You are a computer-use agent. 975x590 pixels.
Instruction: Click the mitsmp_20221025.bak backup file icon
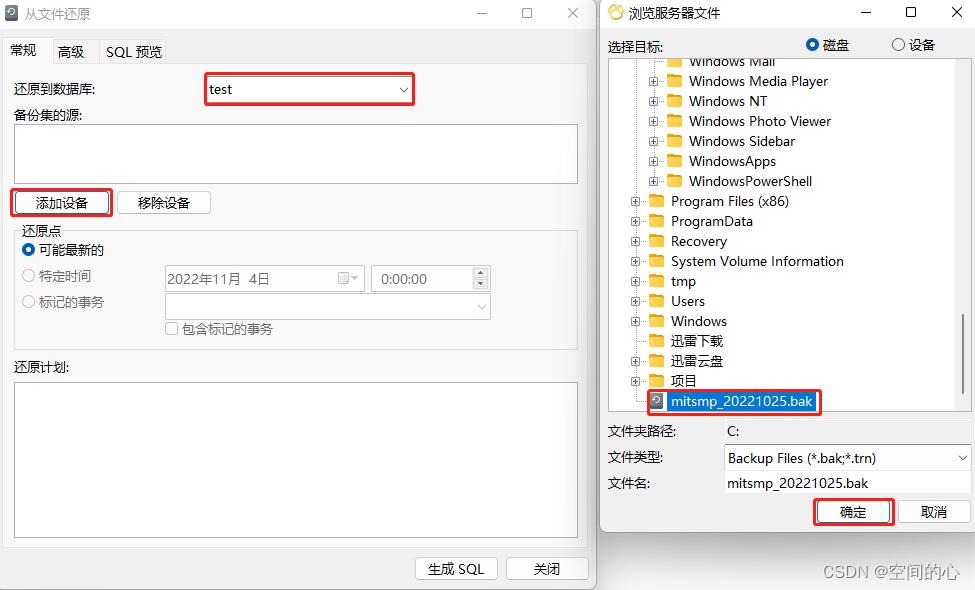(x=657, y=401)
